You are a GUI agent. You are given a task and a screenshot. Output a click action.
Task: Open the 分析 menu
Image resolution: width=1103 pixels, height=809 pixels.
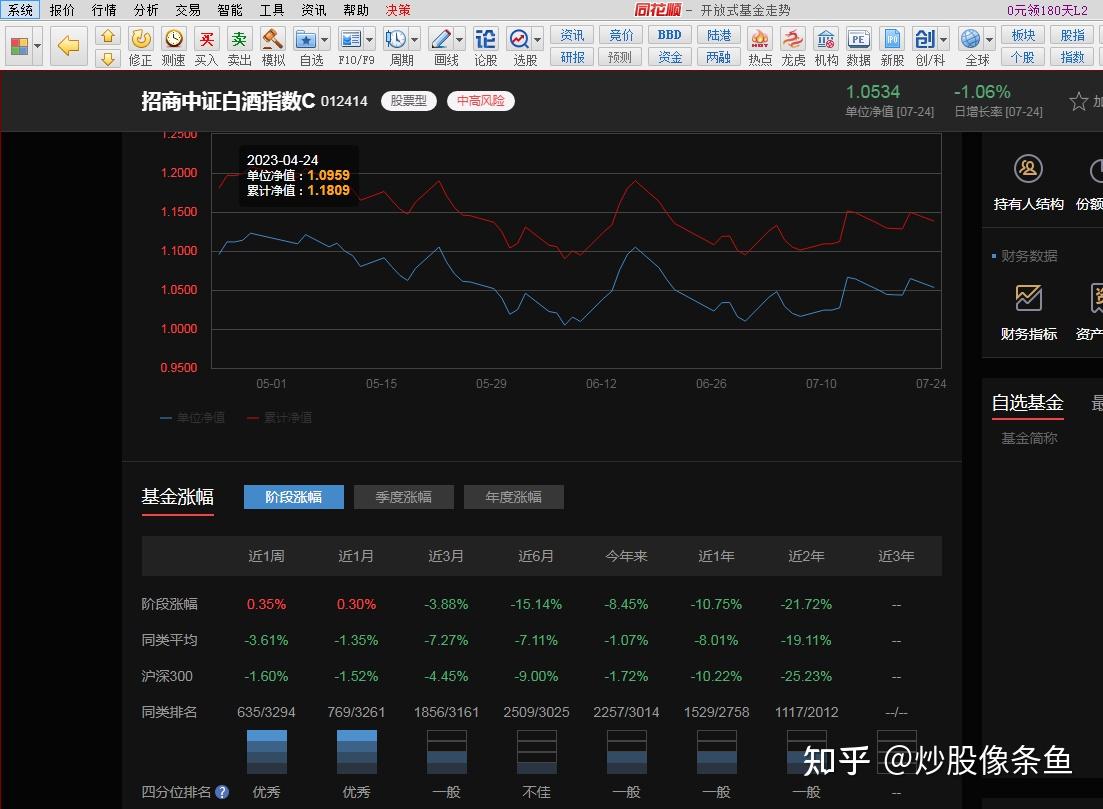(x=146, y=10)
